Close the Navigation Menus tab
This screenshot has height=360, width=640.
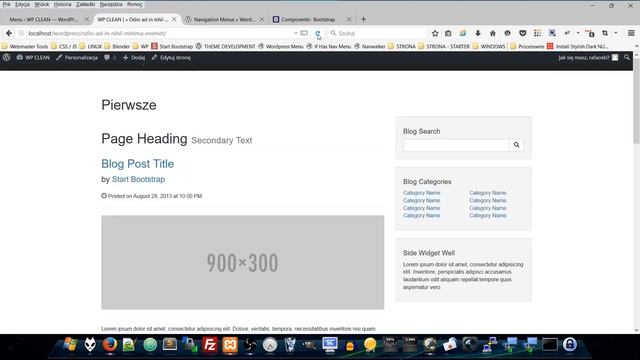pyautogui.click(x=262, y=19)
